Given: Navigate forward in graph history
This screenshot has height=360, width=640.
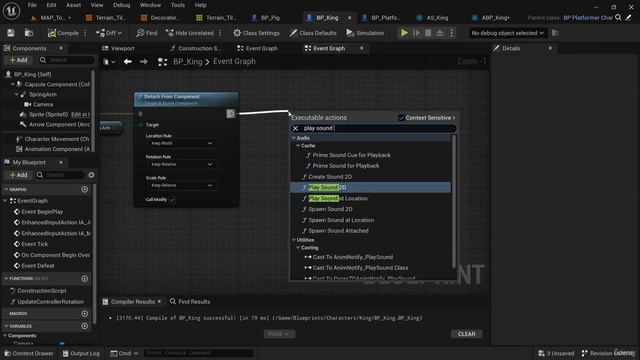Looking at the screenshot, I should 143,62.
